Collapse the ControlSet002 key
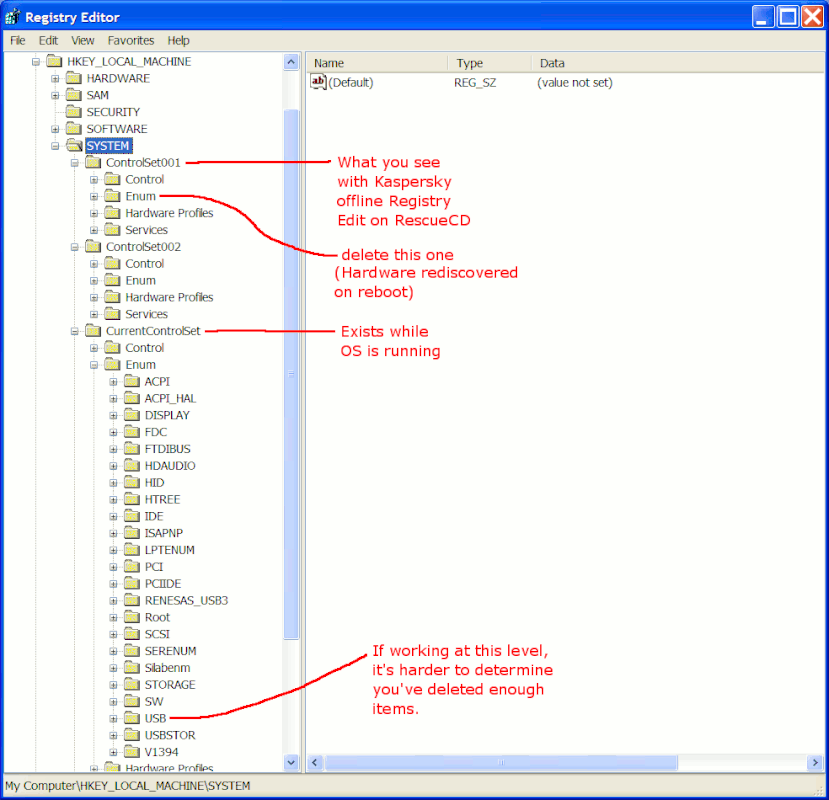The image size is (829, 800). click(75, 247)
